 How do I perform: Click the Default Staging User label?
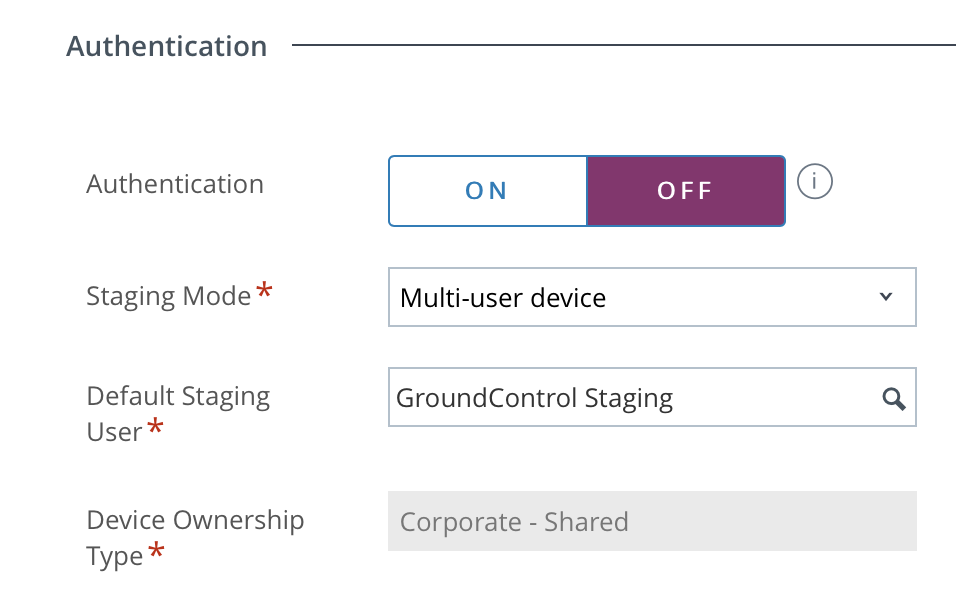(178, 396)
